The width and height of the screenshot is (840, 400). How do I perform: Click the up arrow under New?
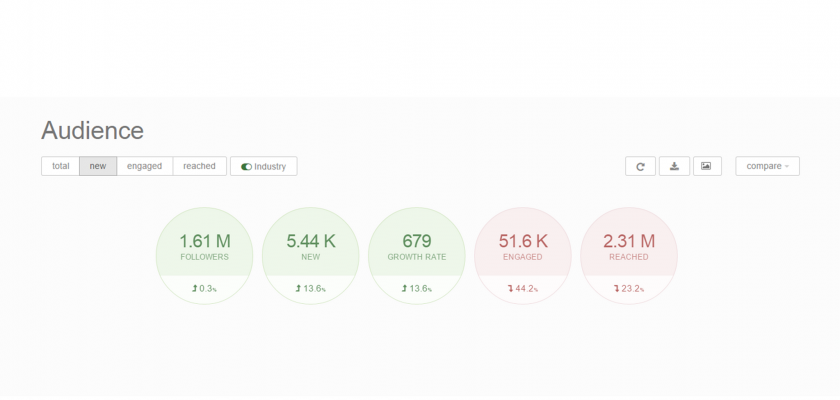(298, 288)
